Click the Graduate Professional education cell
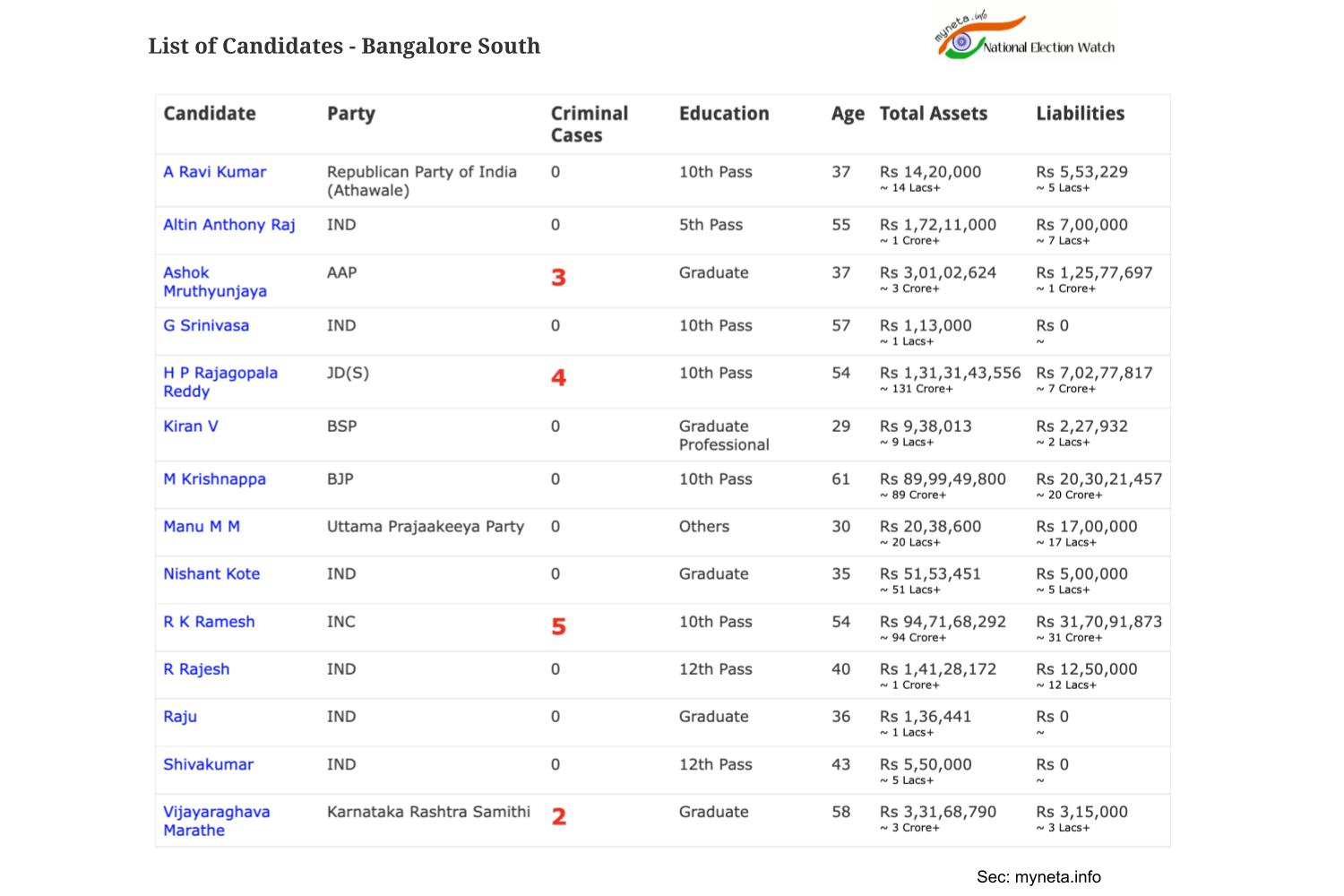This screenshot has width=1344, height=896. click(x=724, y=435)
